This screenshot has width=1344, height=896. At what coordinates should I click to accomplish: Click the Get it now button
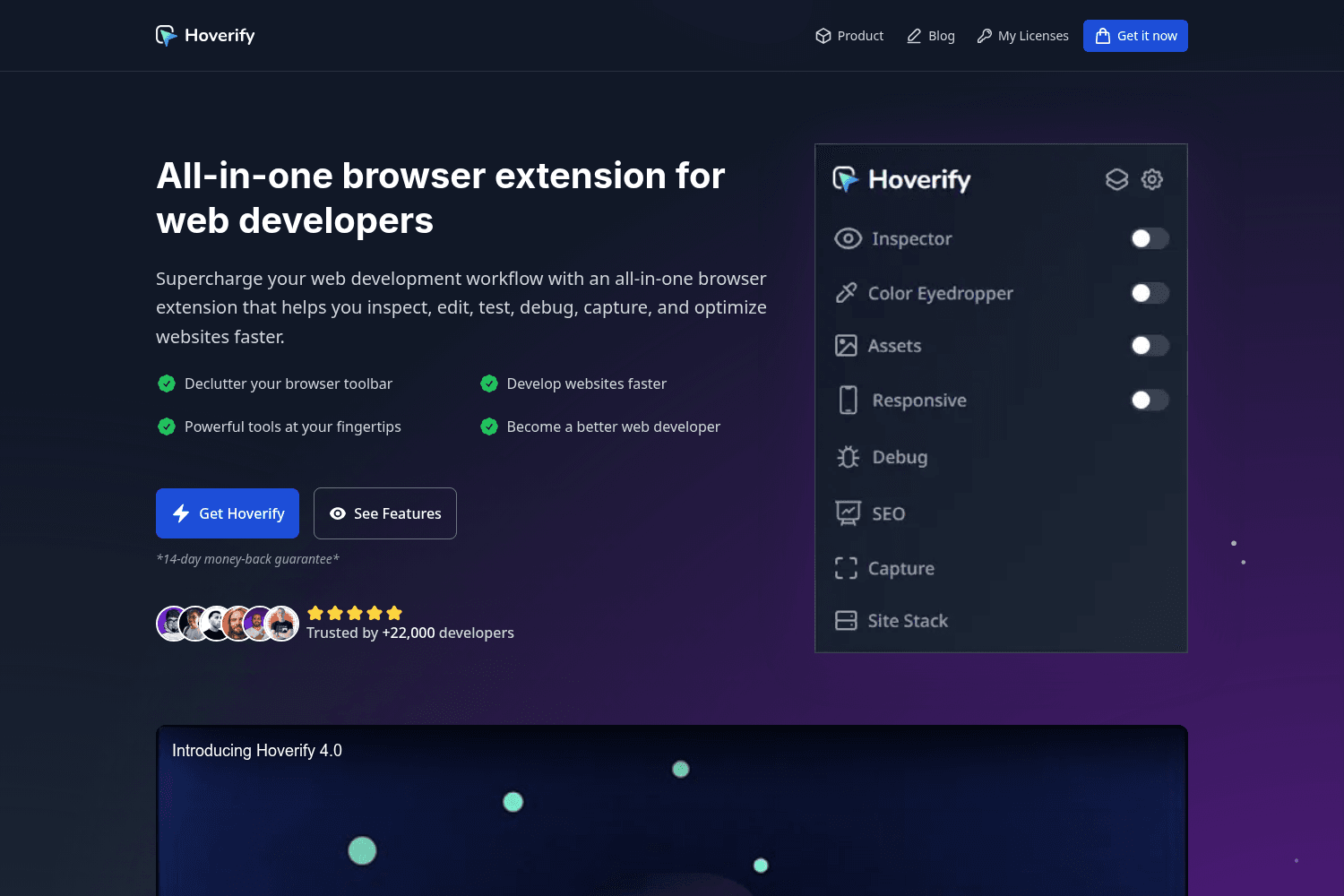(x=1135, y=36)
